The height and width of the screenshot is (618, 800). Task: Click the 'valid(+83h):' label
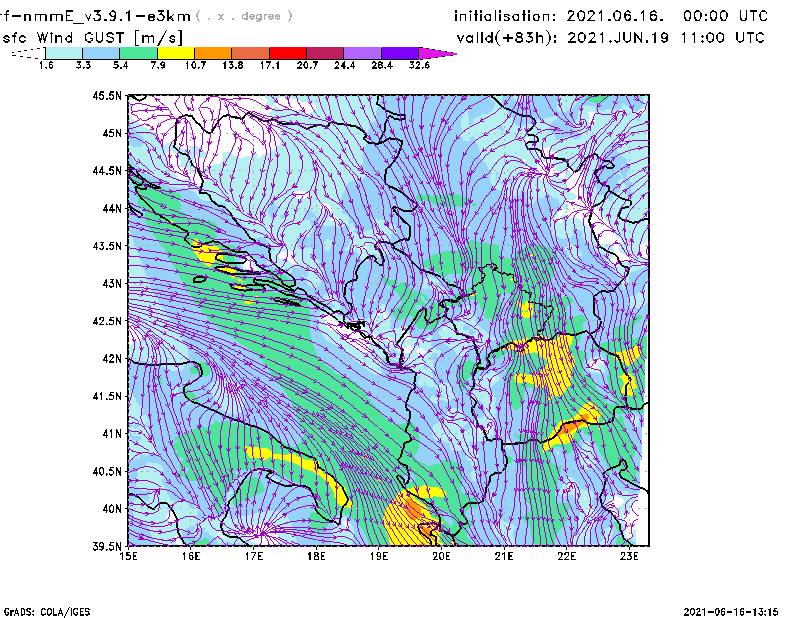pyautogui.click(x=508, y=38)
